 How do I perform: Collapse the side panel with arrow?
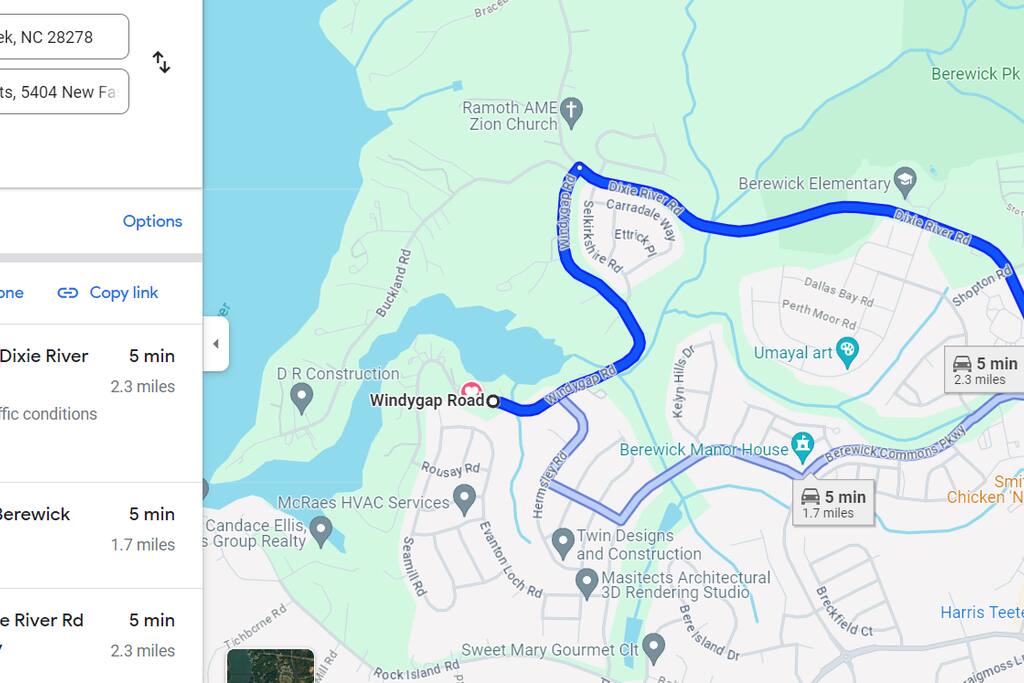216,344
